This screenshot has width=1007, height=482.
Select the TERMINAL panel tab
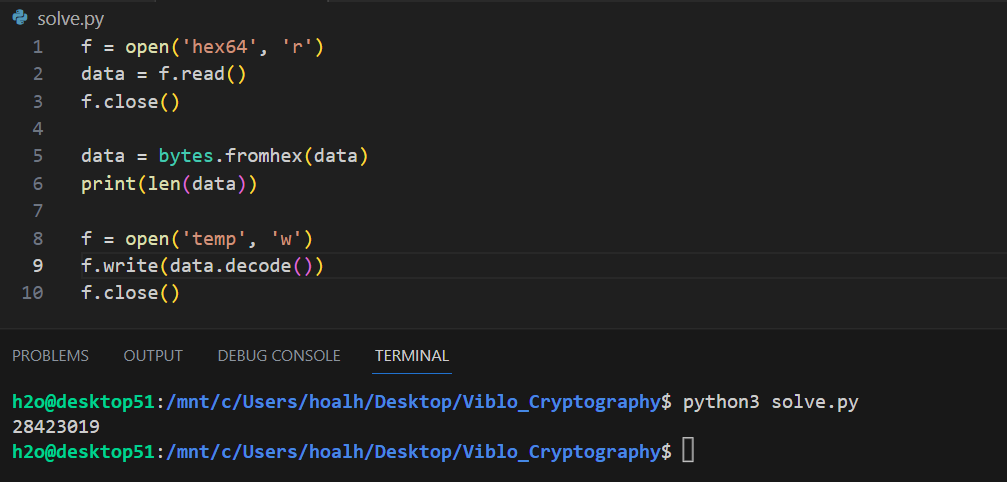click(x=412, y=356)
